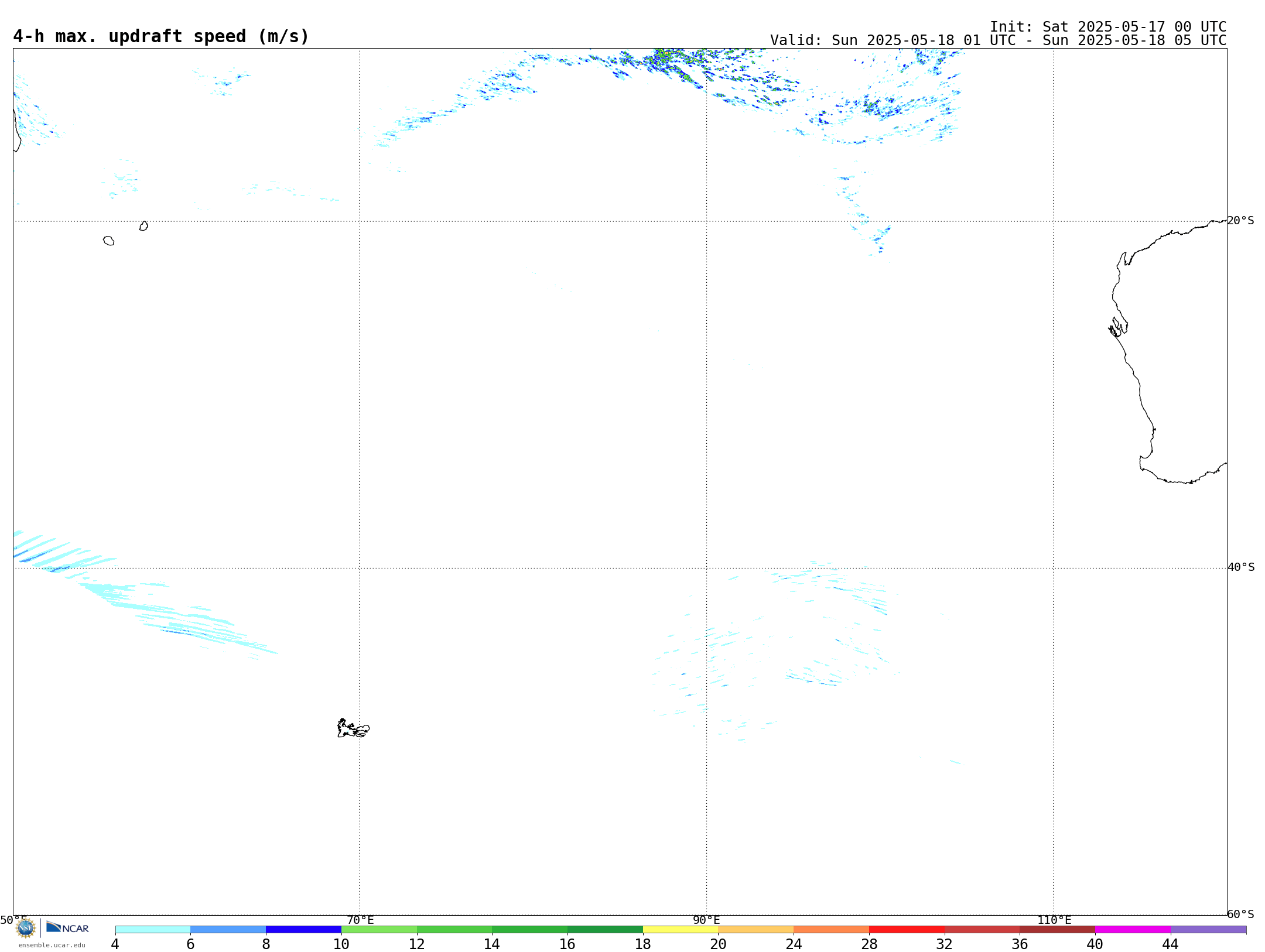1265x952 pixels.
Task: Click the NCAR logo
Action: coord(67,927)
